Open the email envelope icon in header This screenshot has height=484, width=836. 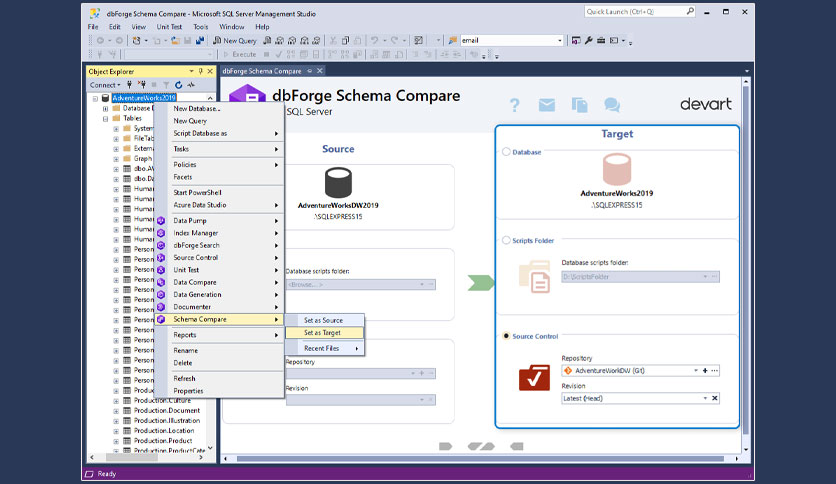click(546, 105)
